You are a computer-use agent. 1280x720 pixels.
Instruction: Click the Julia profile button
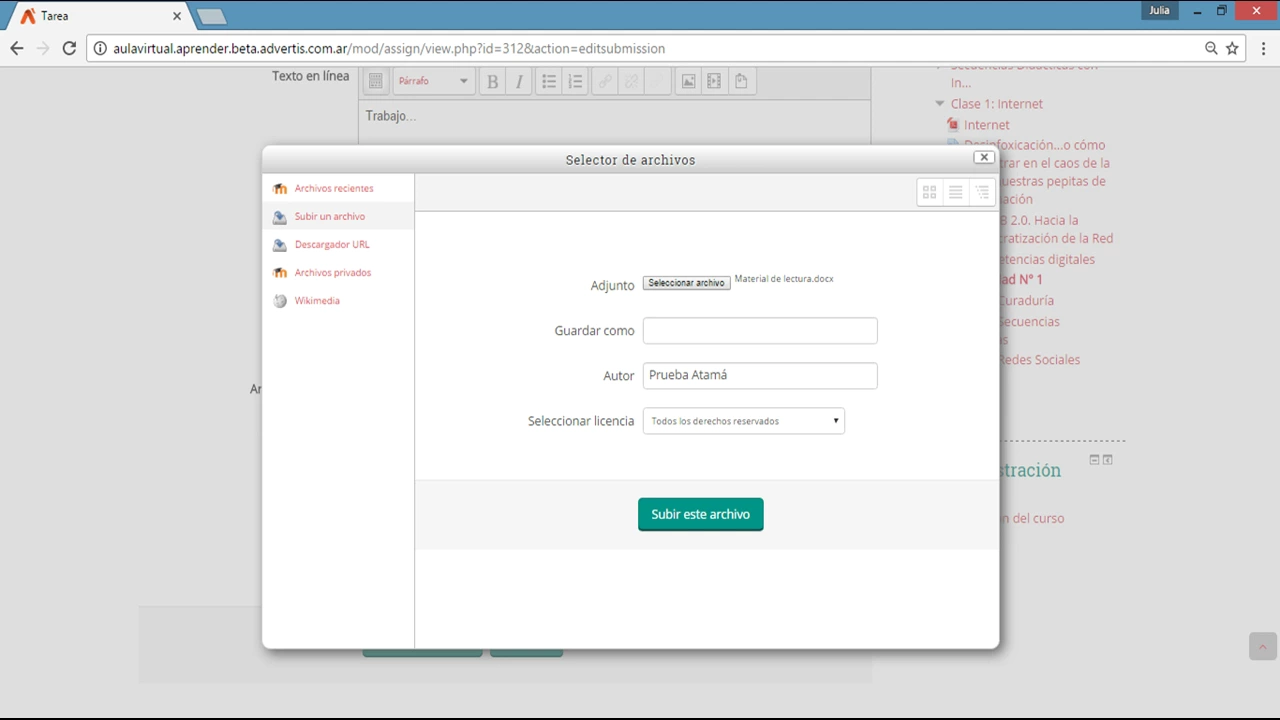point(1159,10)
